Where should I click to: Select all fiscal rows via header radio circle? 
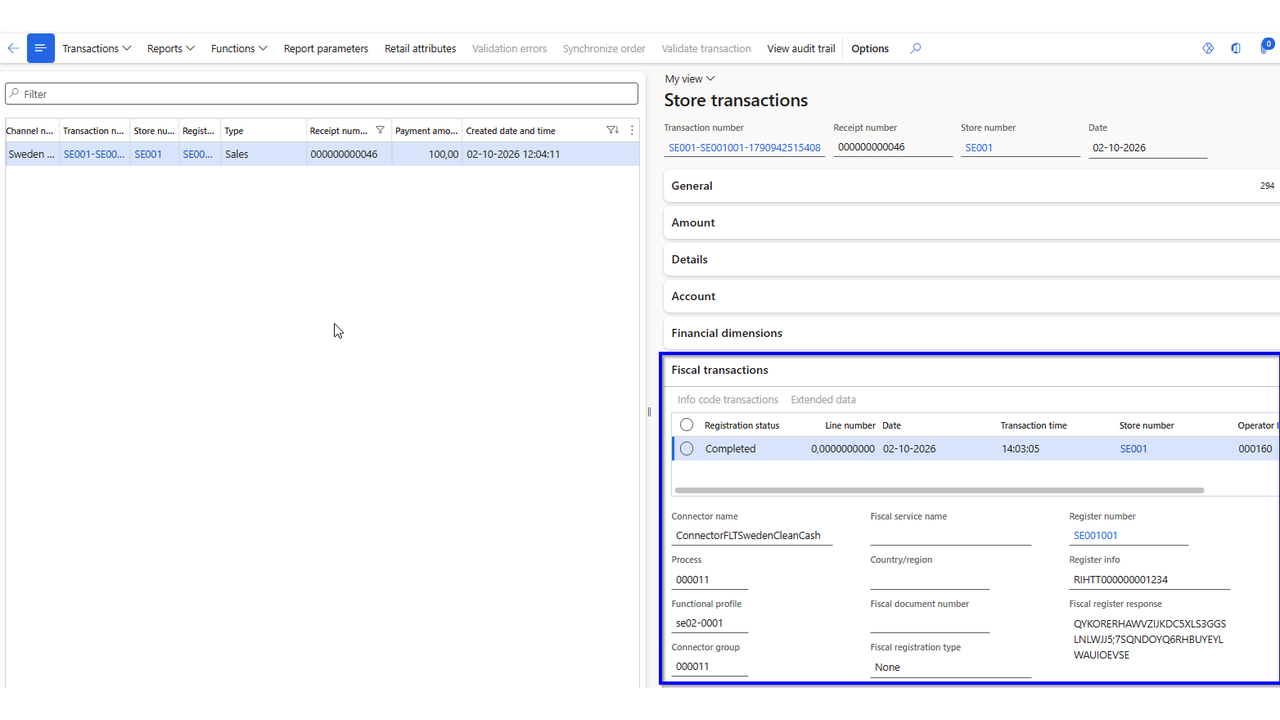click(686, 425)
